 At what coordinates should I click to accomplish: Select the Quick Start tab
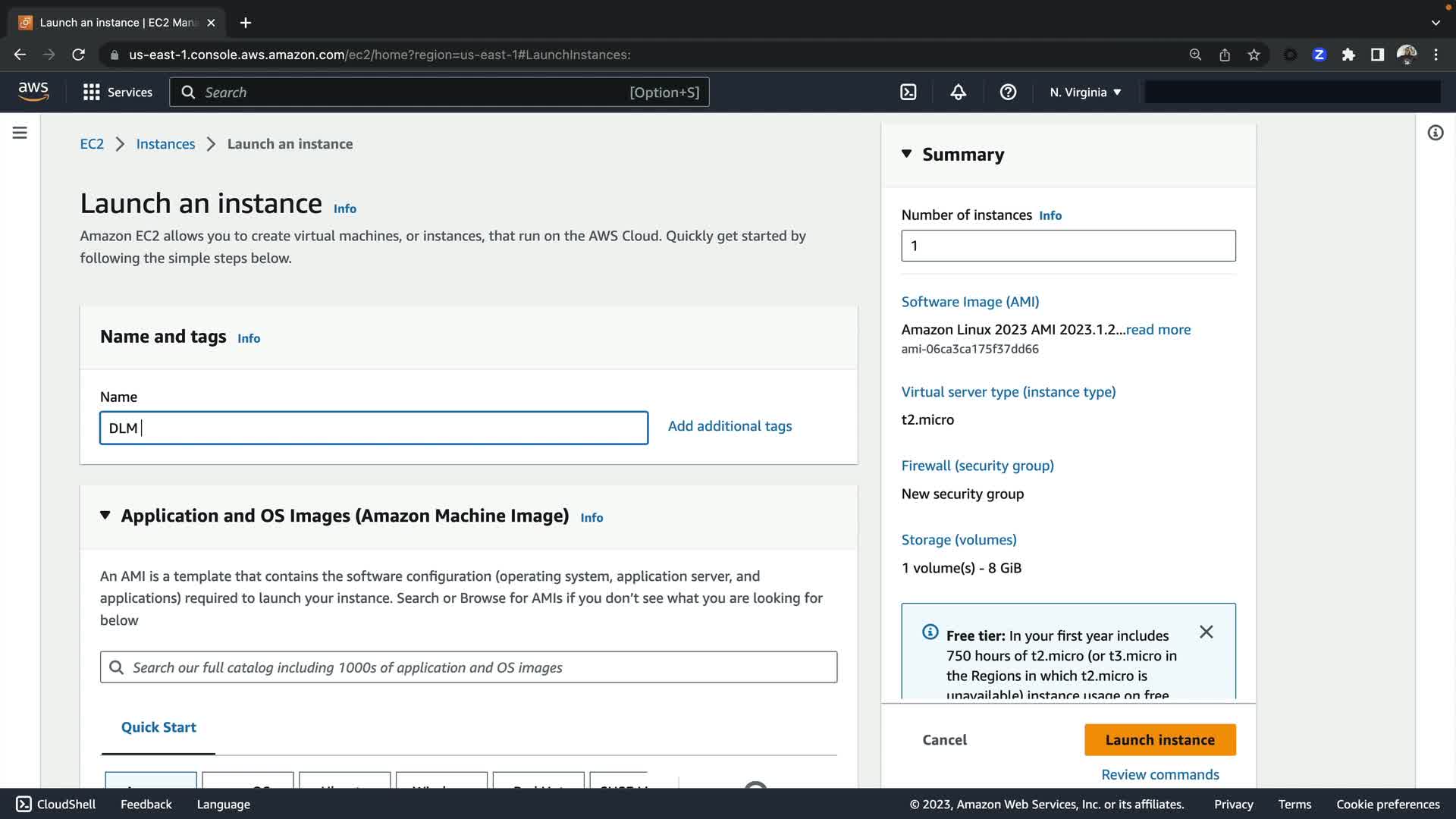coord(158,727)
